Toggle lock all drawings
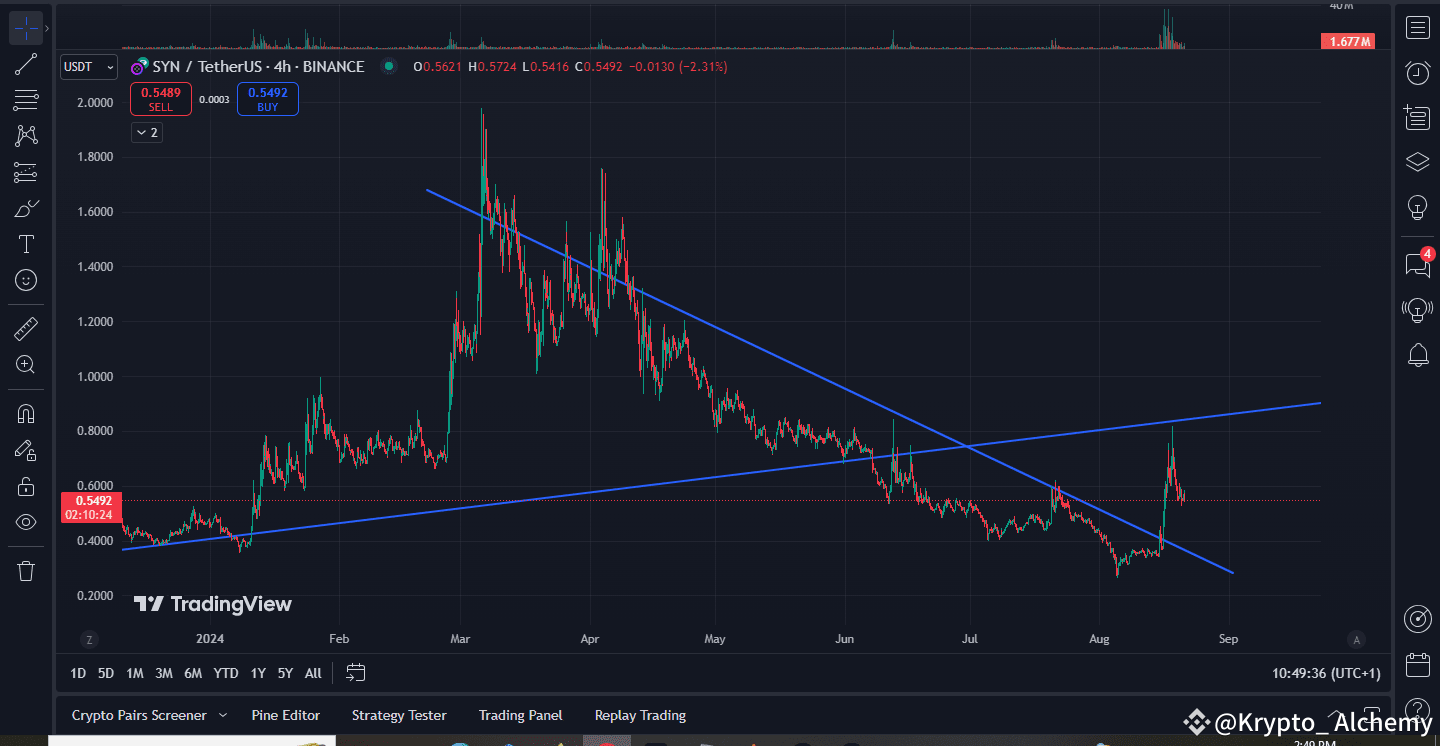The width and height of the screenshot is (1440, 746). tap(25, 486)
